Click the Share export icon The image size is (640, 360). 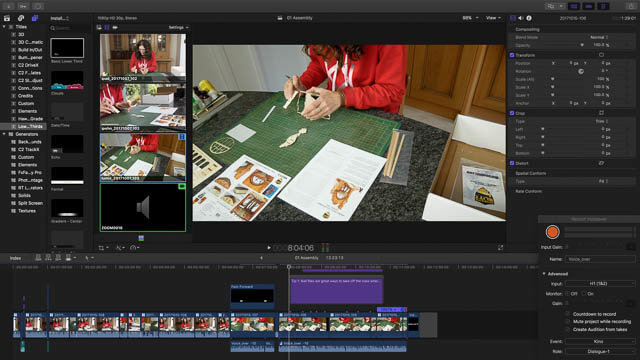pyautogui.click(x=631, y=6)
